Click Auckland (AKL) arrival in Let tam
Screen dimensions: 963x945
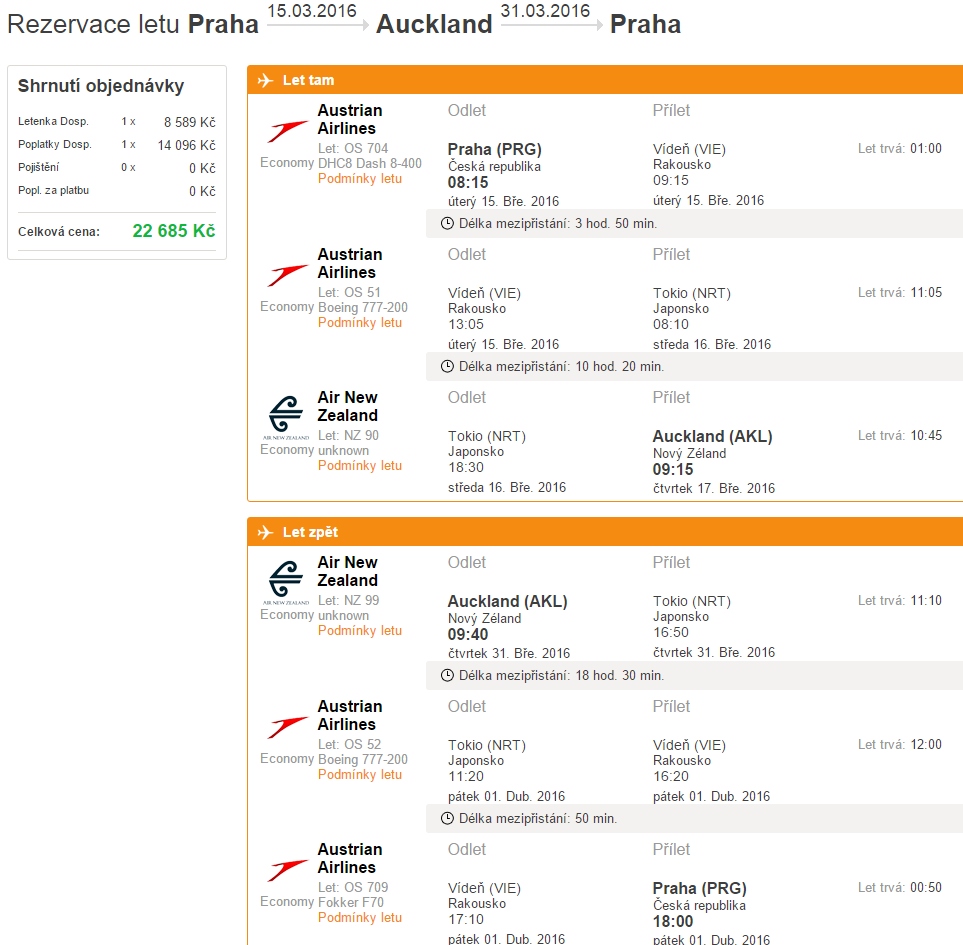712,437
